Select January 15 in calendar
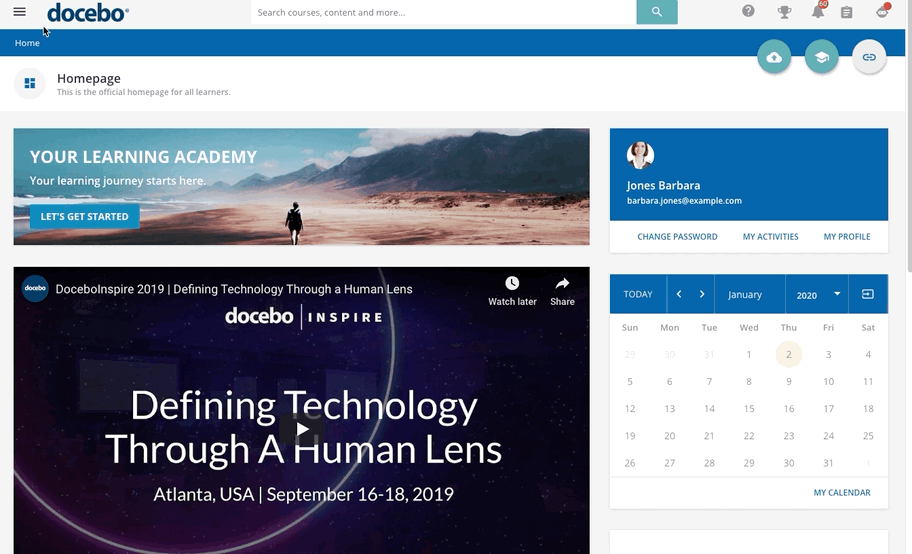This screenshot has width=912, height=554. point(749,409)
